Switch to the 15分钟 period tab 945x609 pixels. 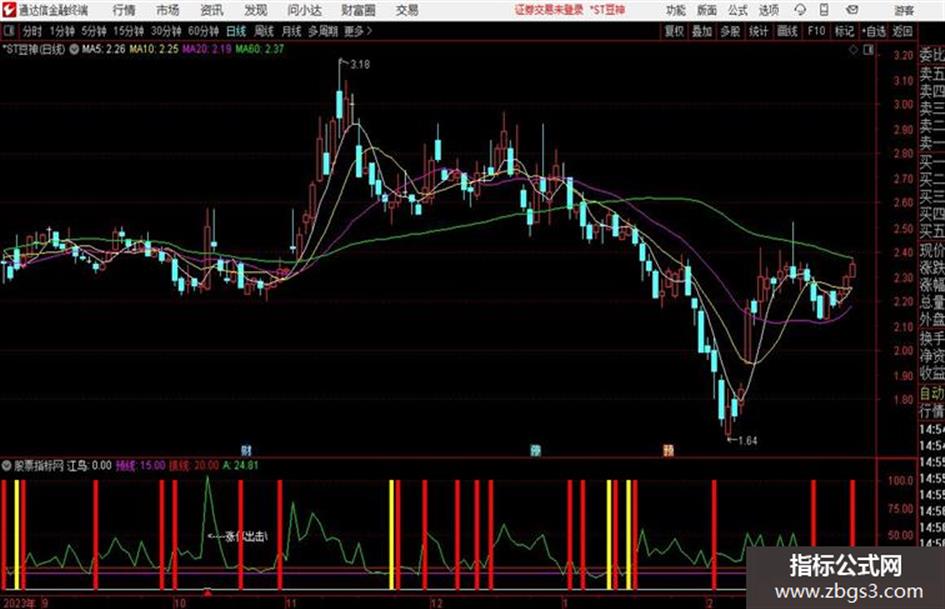129,31
